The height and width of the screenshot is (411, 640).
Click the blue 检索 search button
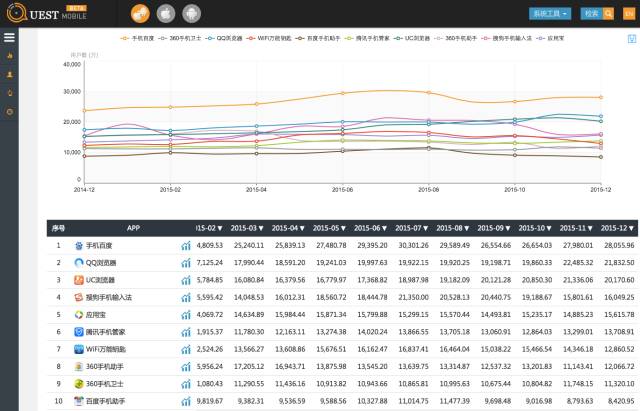pyautogui.click(x=591, y=13)
